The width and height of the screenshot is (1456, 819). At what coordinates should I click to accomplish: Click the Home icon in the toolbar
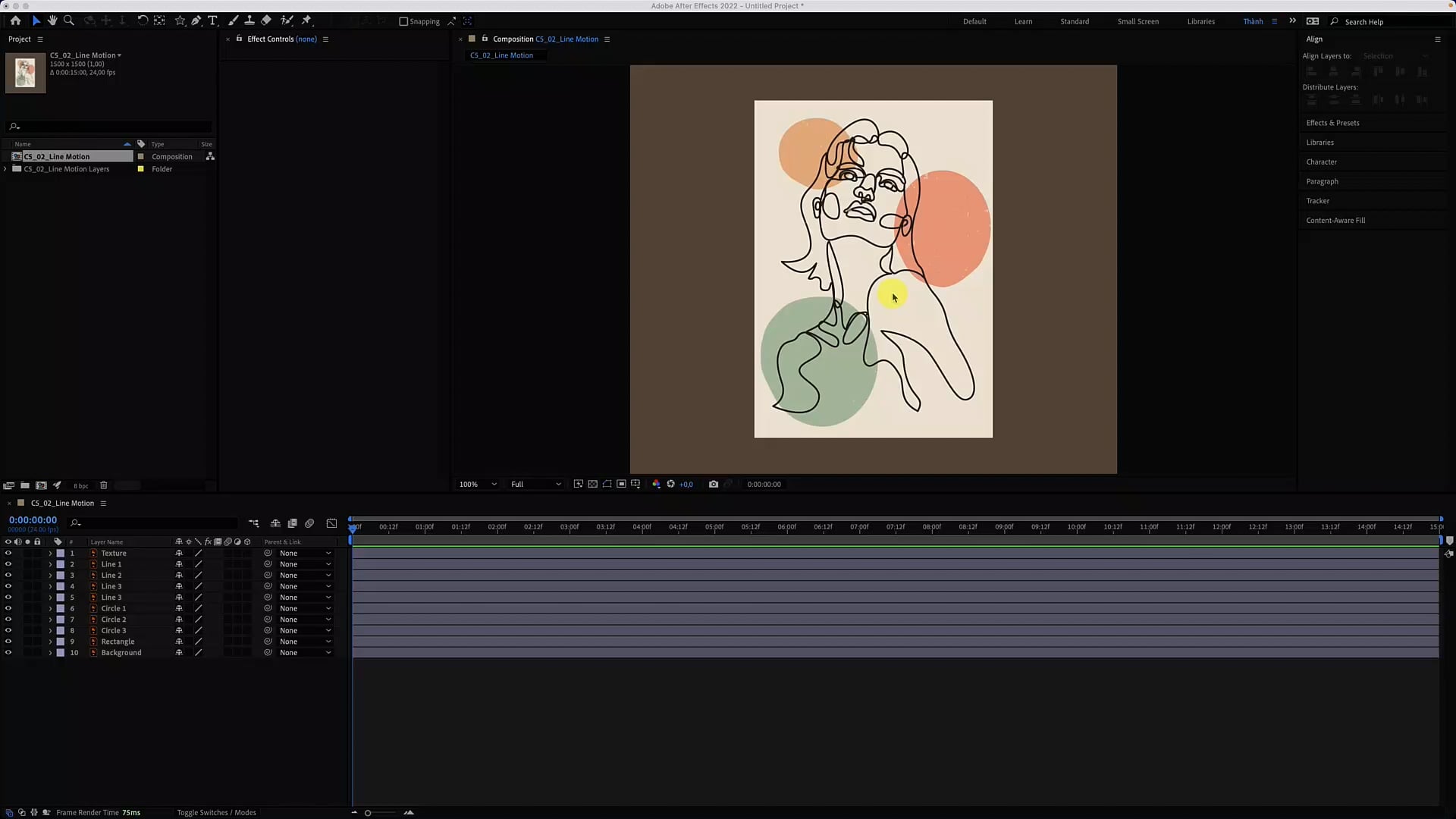coord(15,20)
